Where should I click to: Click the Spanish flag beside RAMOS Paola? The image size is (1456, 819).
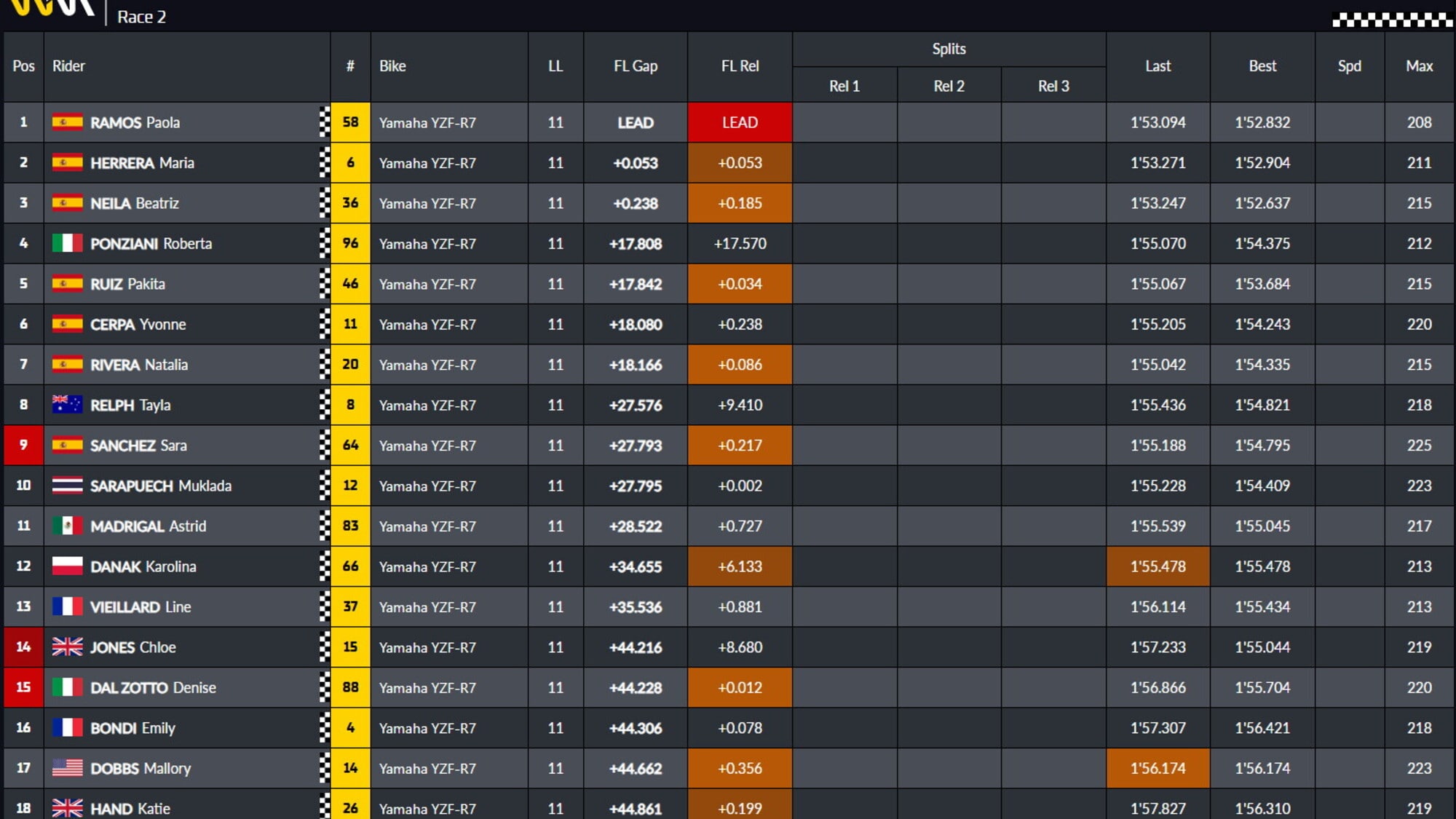(67, 122)
